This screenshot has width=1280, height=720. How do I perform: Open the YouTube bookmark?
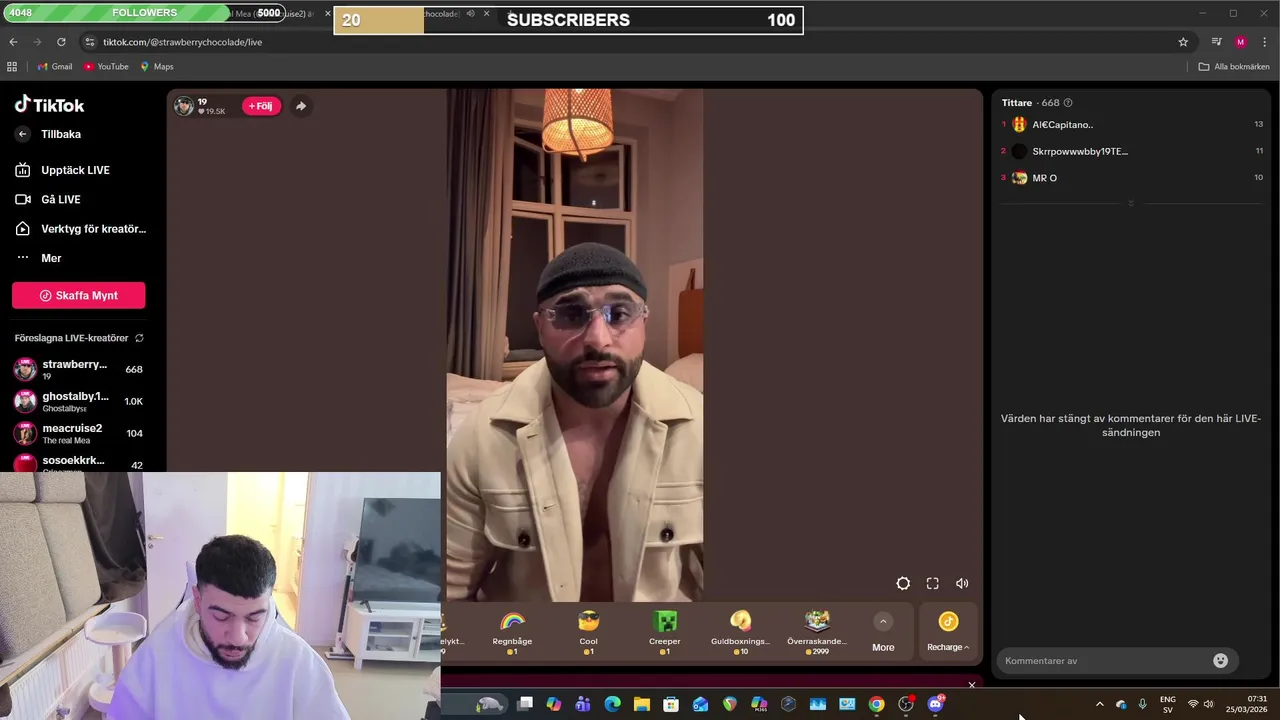[106, 67]
